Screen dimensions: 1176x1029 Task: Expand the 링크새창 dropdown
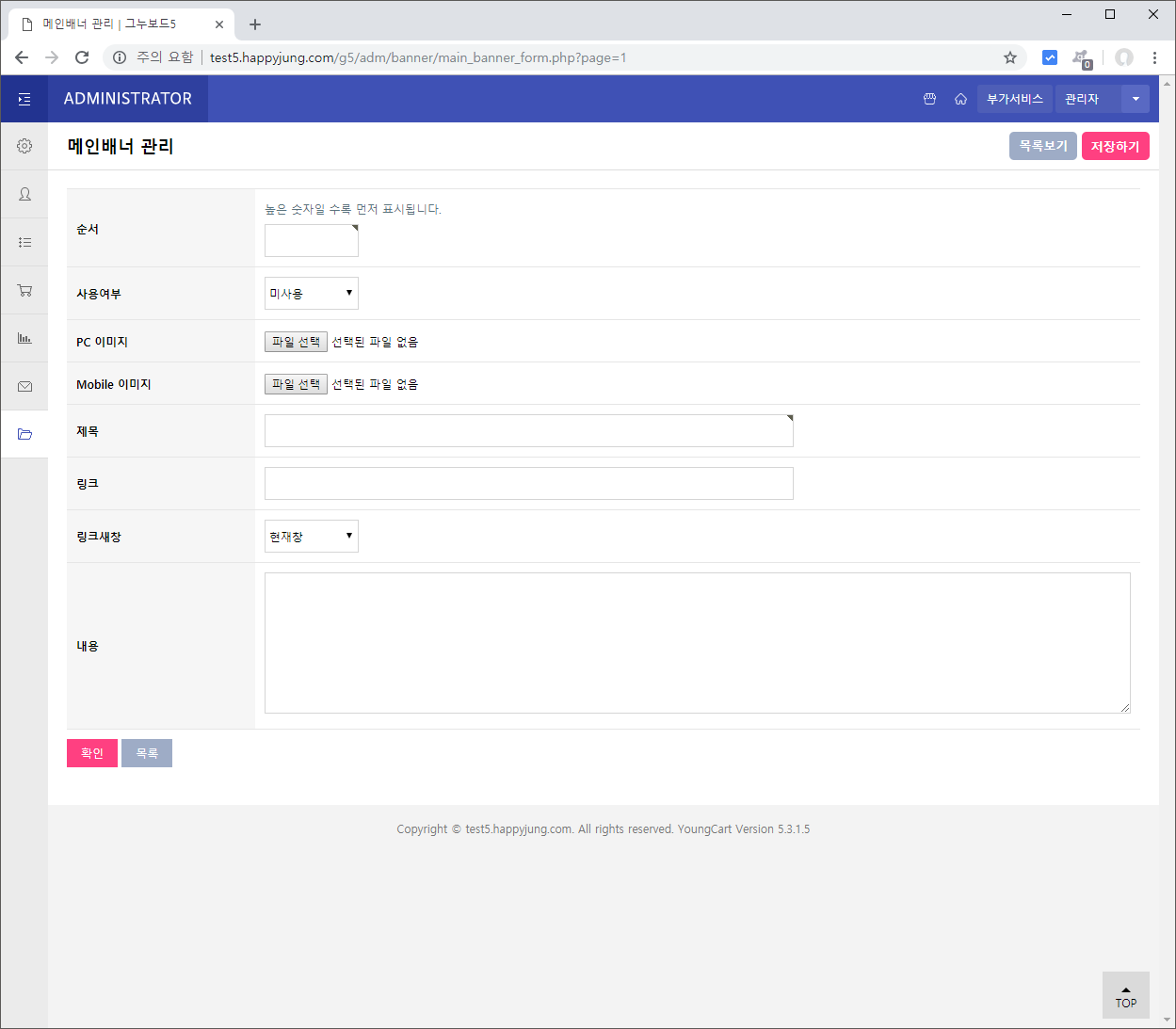[x=311, y=537]
